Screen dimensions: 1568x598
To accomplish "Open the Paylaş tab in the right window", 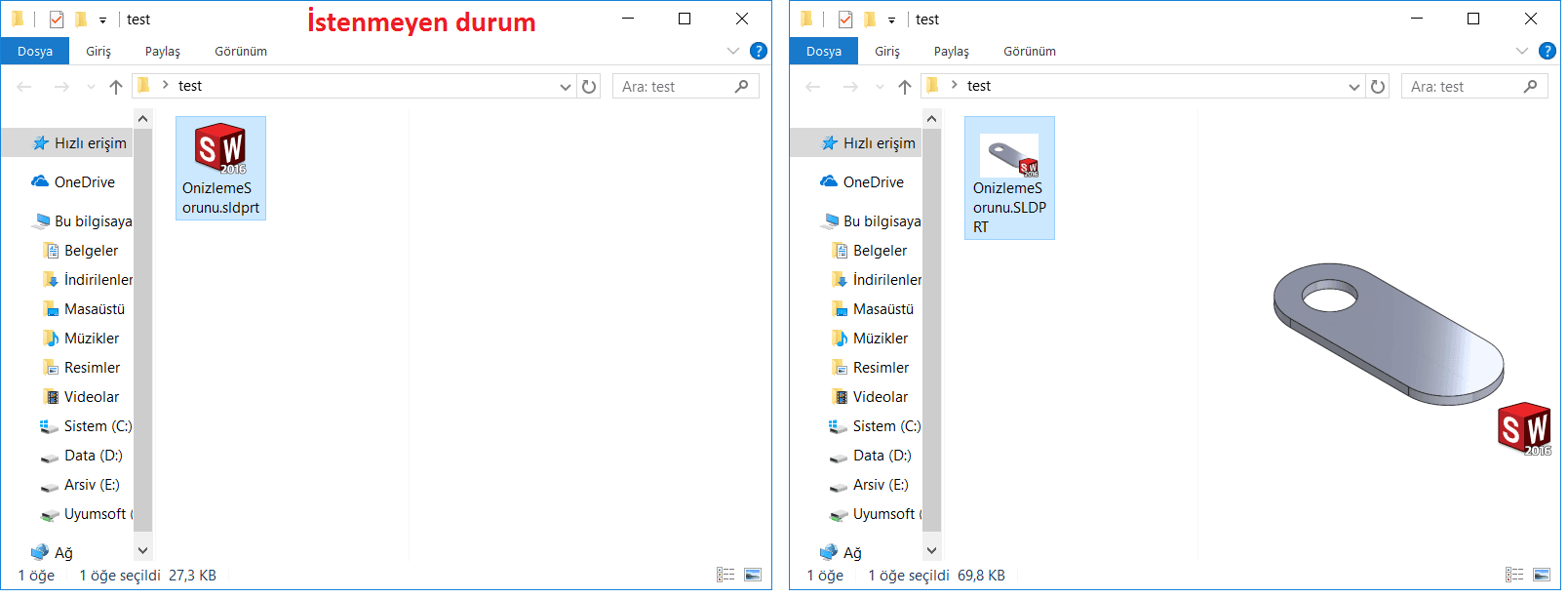I will [x=952, y=51].
